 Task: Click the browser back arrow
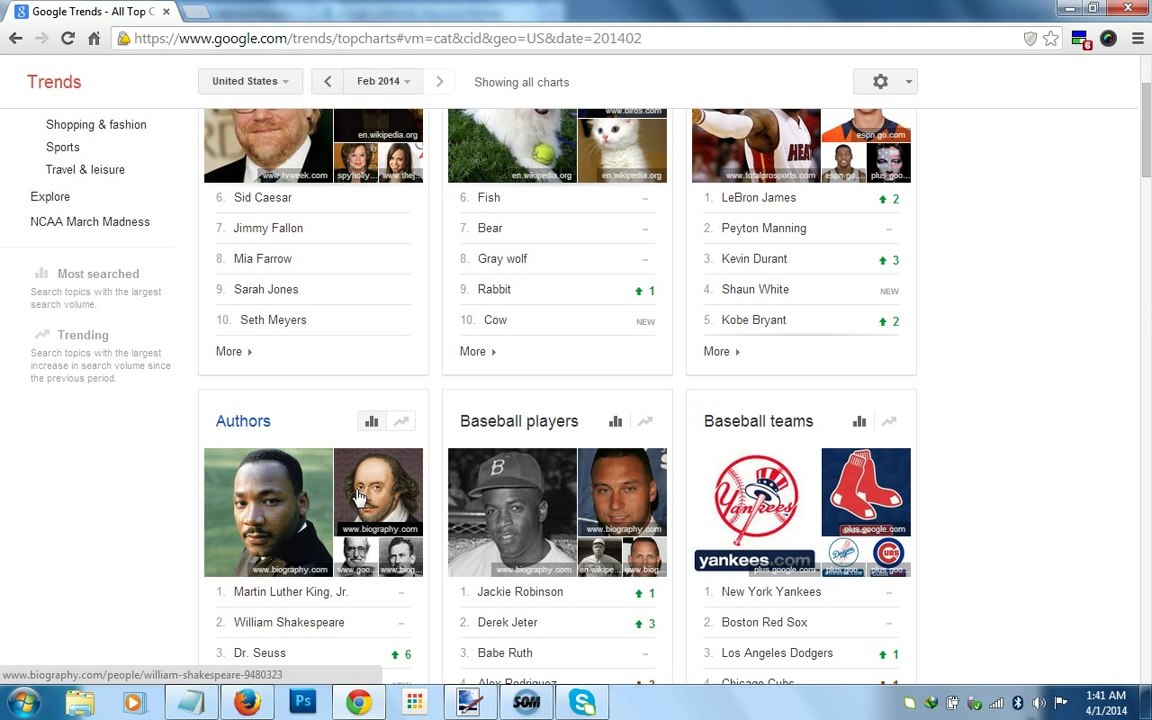15,38
